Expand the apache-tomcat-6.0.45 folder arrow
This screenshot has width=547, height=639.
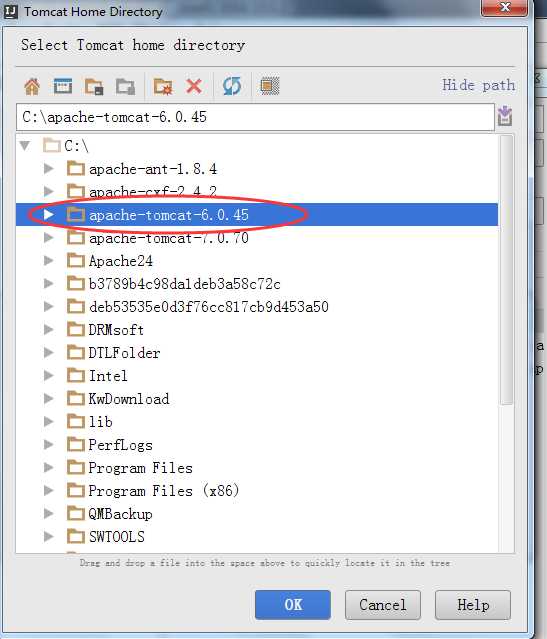click(49, 214)
